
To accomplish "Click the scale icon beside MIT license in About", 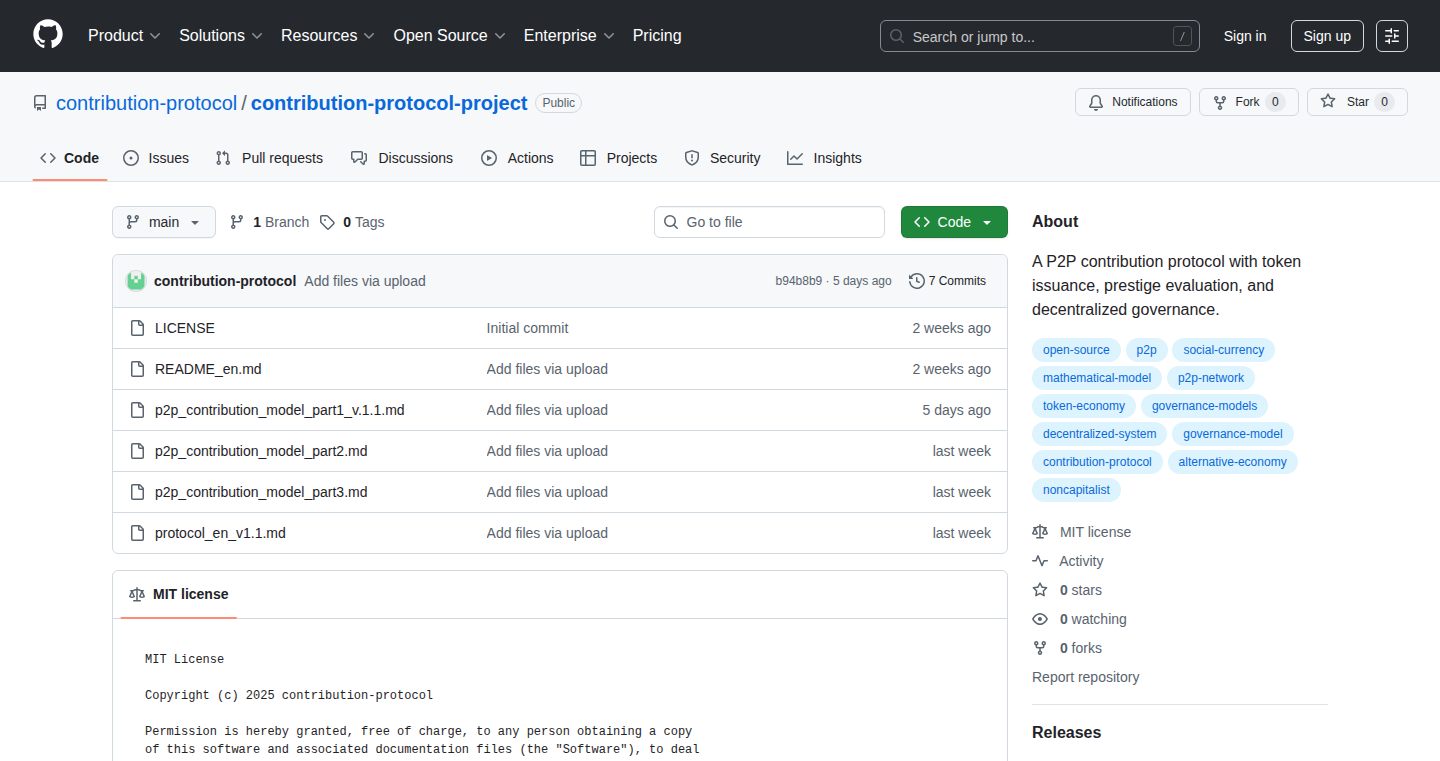I will point(1040,532).
